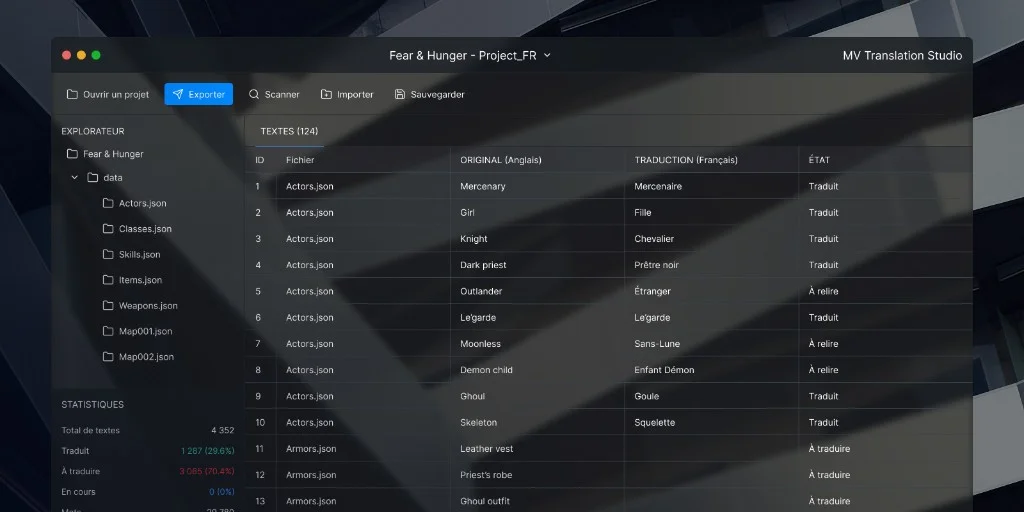Click the original text Mercenary

point(483,186)
